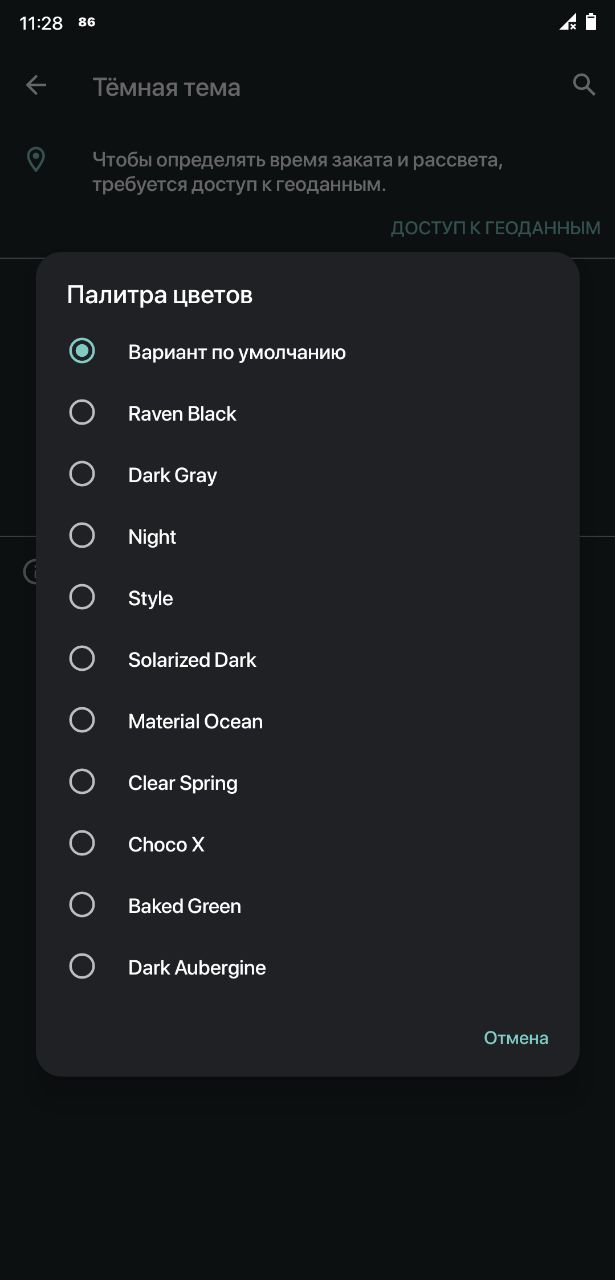Screen dimensions: 615x1280
Task: Tap the Тёмная тема page title
Action: pos(166,87)
